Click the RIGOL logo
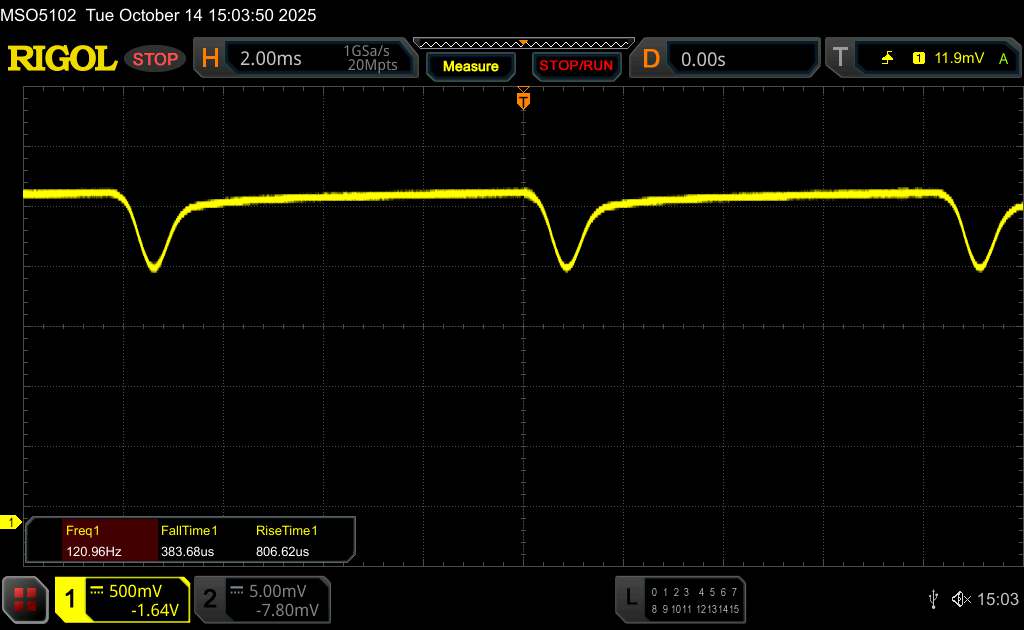 click(62, 59)
